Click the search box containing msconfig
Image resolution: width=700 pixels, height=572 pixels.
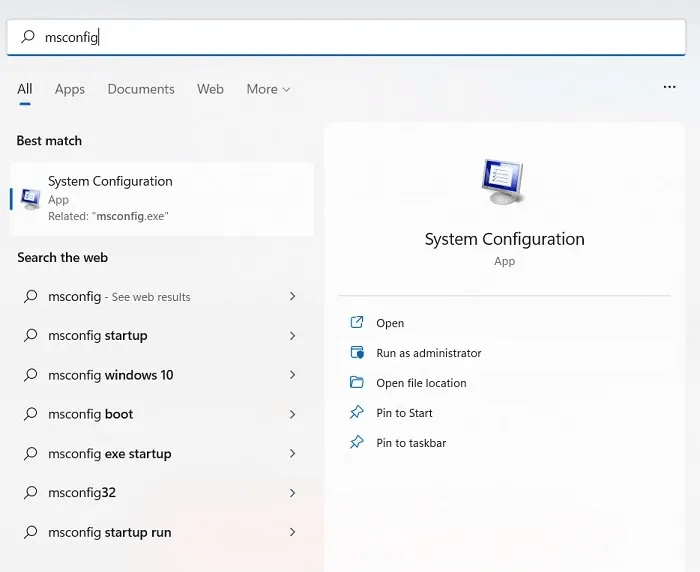coord(350,37)
